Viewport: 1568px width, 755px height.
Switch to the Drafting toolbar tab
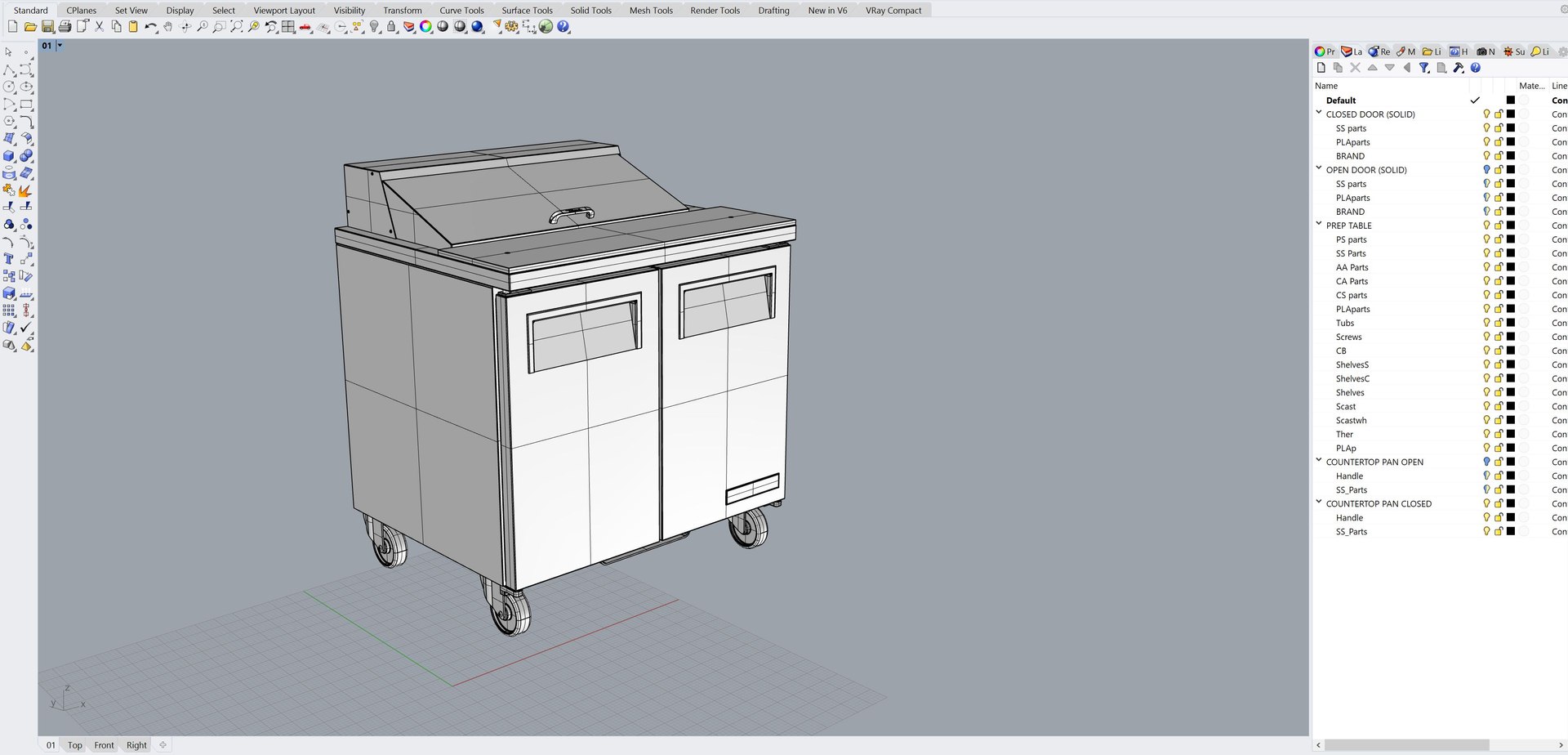click(773, 11)
